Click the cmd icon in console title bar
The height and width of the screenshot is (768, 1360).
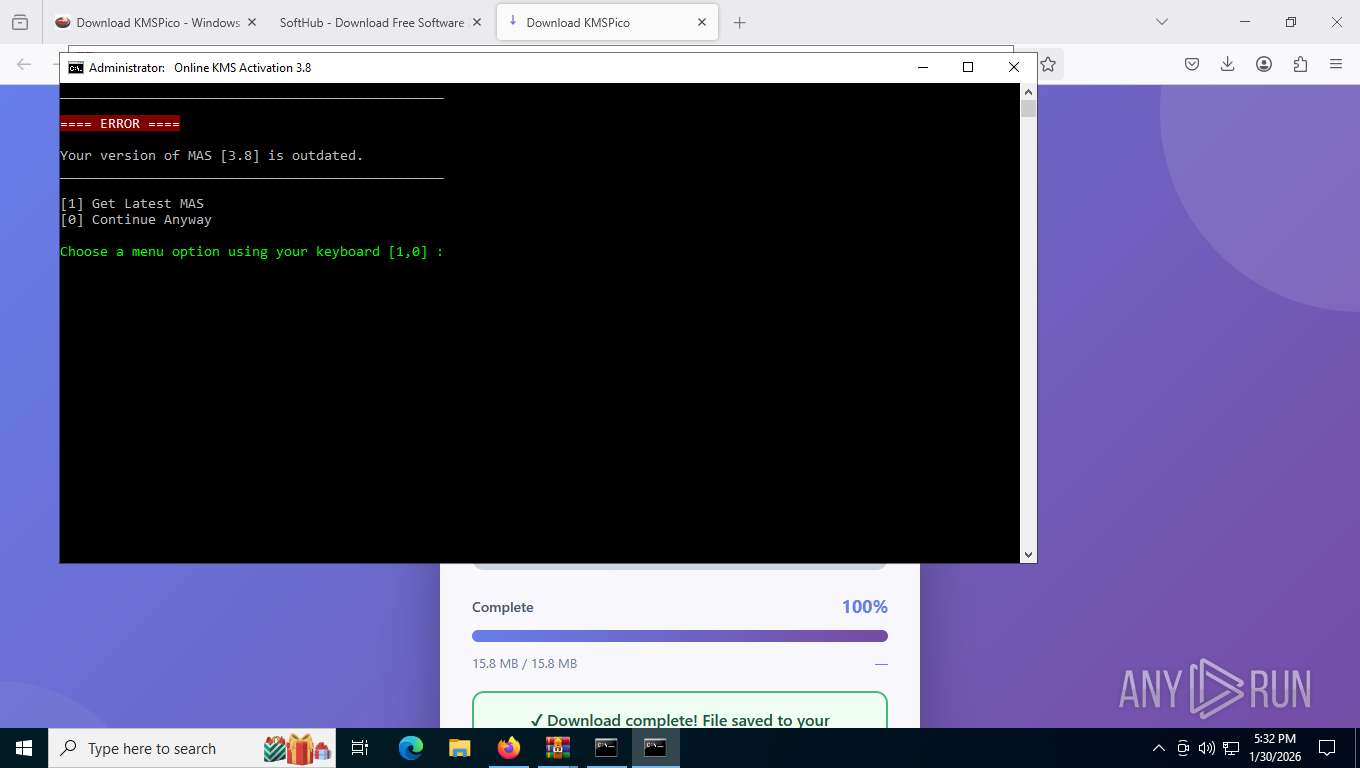(76, 68)
